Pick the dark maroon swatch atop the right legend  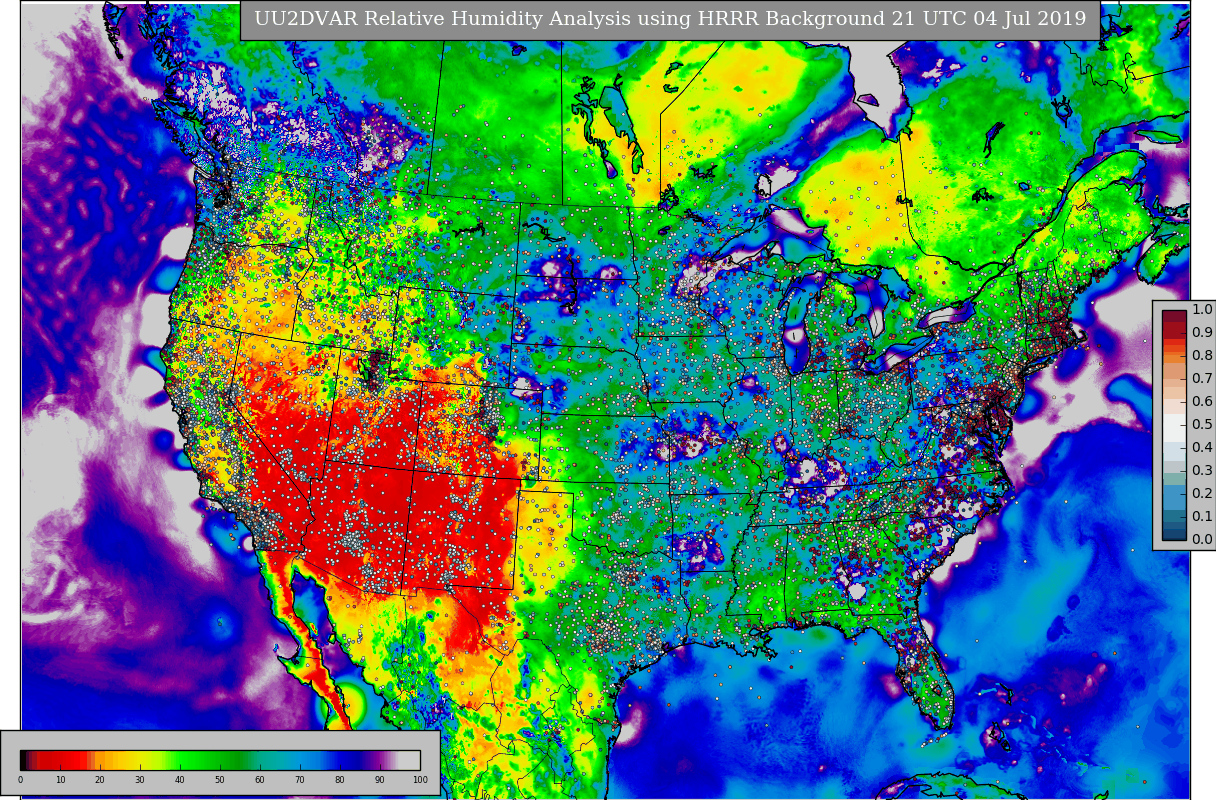(x=1174, y=316)
